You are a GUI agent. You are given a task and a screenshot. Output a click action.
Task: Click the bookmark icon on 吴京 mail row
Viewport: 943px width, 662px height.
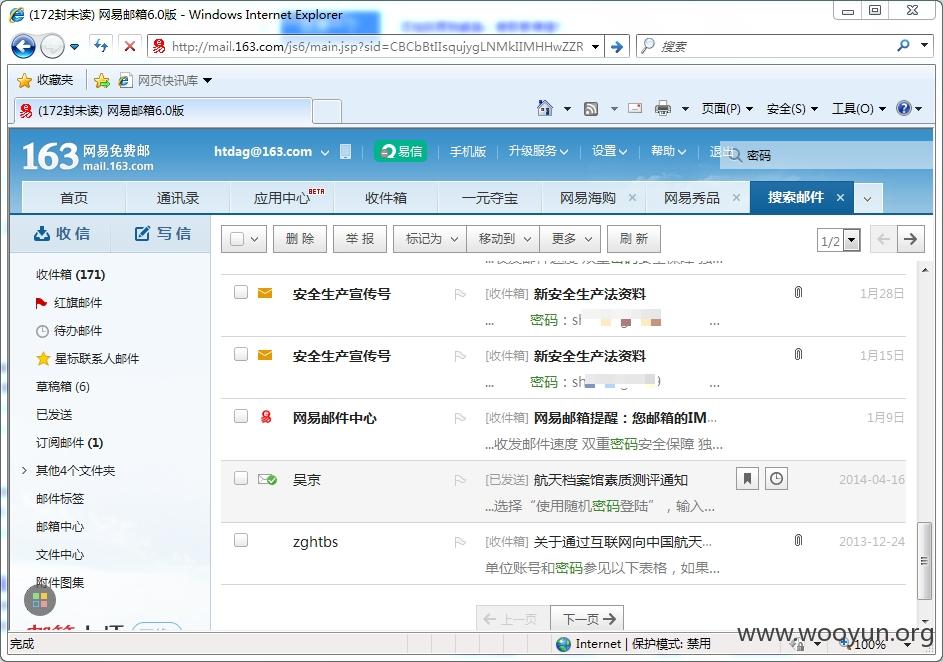[747, 479]
